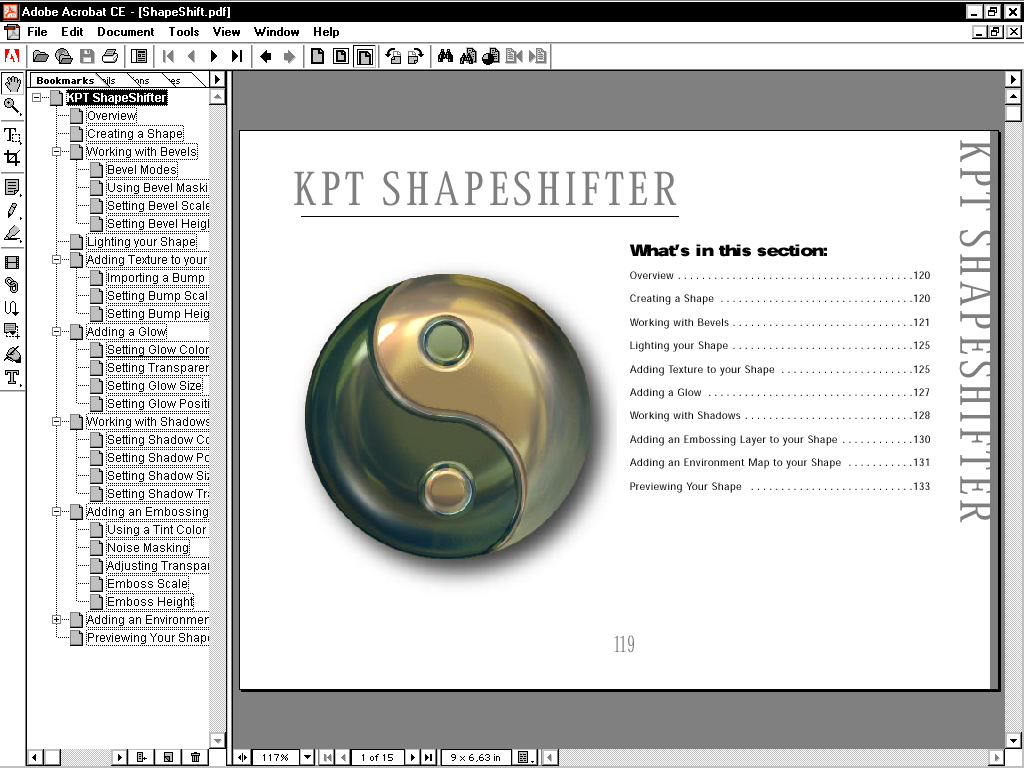Toggle the navigation pane toolbar icon
This screenshot has height=768, width=1024.
pyautogui.click(x=138, y=57)
